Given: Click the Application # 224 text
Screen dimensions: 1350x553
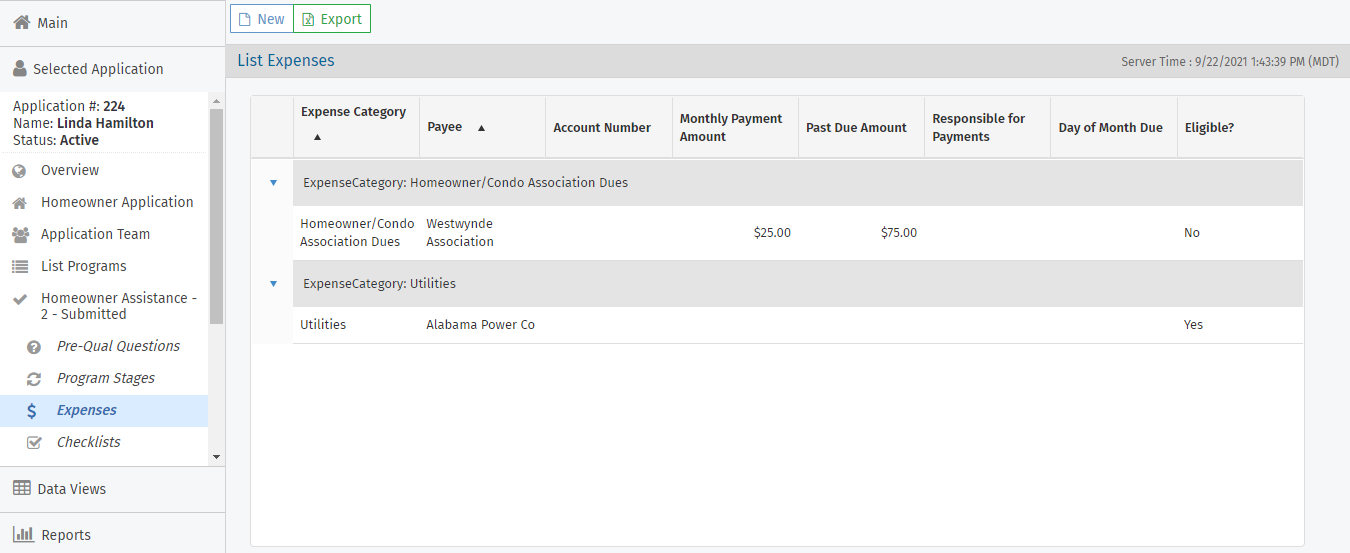Looking at the screenshot, I should [69, 106].
